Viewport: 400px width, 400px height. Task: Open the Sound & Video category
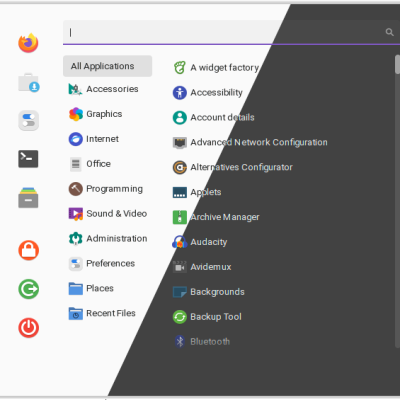(107, 214)
